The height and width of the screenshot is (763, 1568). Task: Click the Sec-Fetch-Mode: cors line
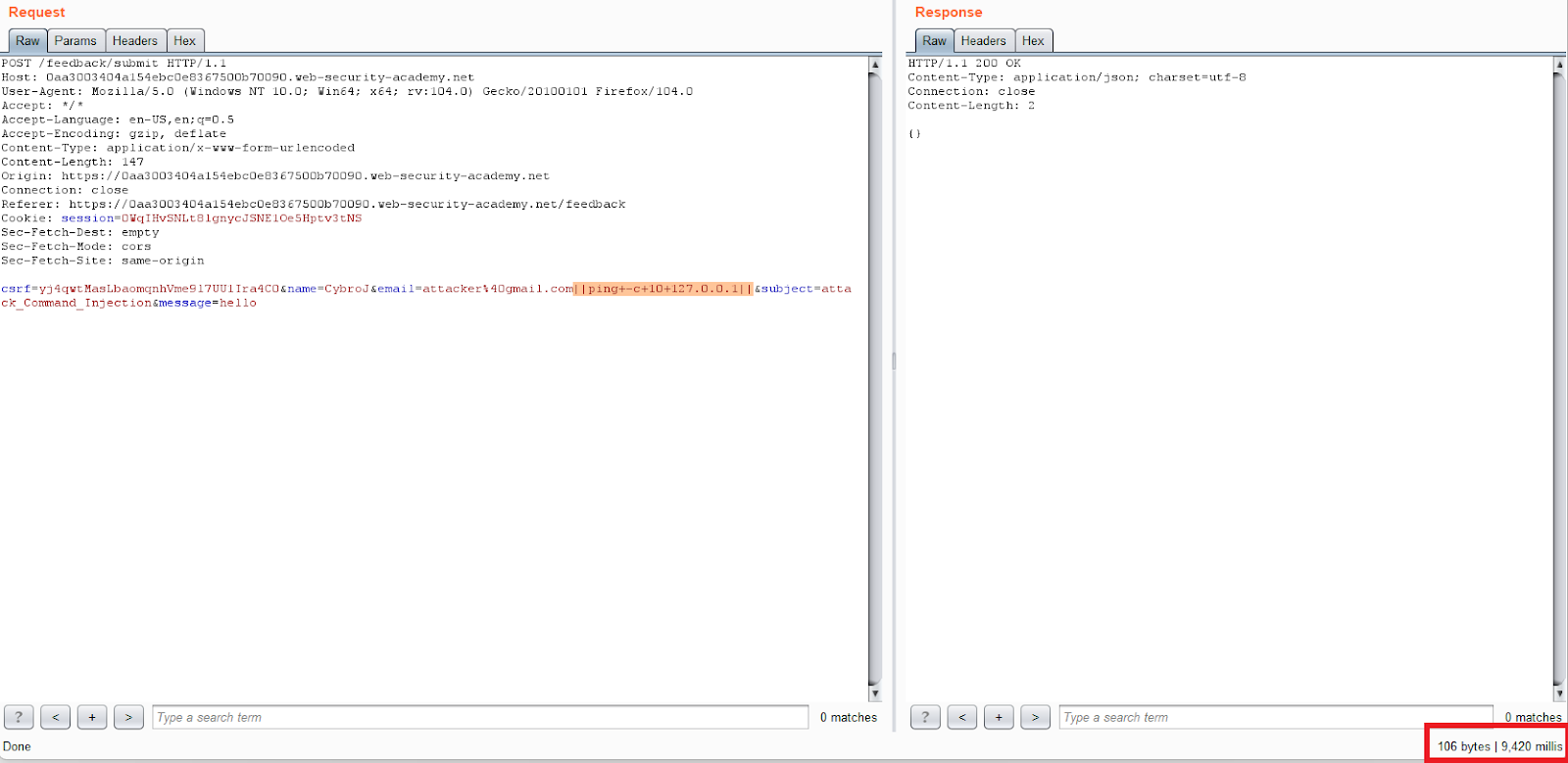click(76, 247)
